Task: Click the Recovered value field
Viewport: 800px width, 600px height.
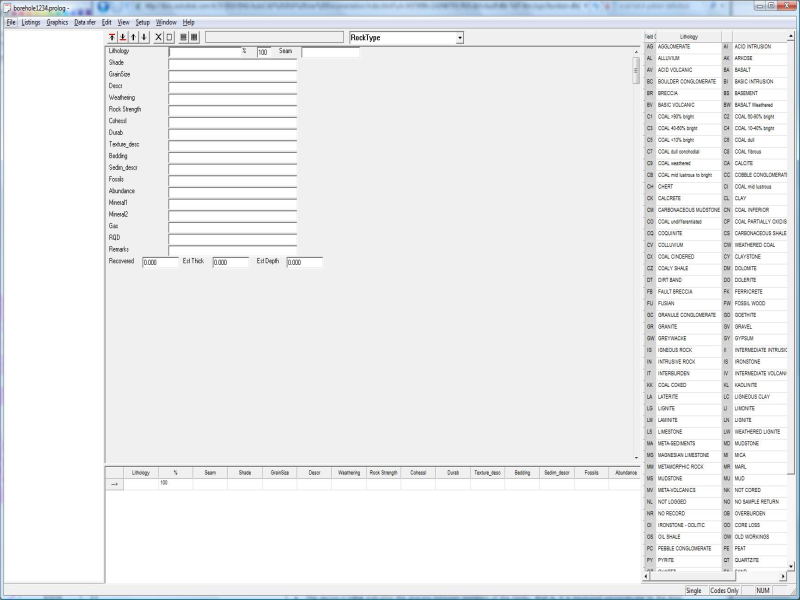Action: point(160,262)
